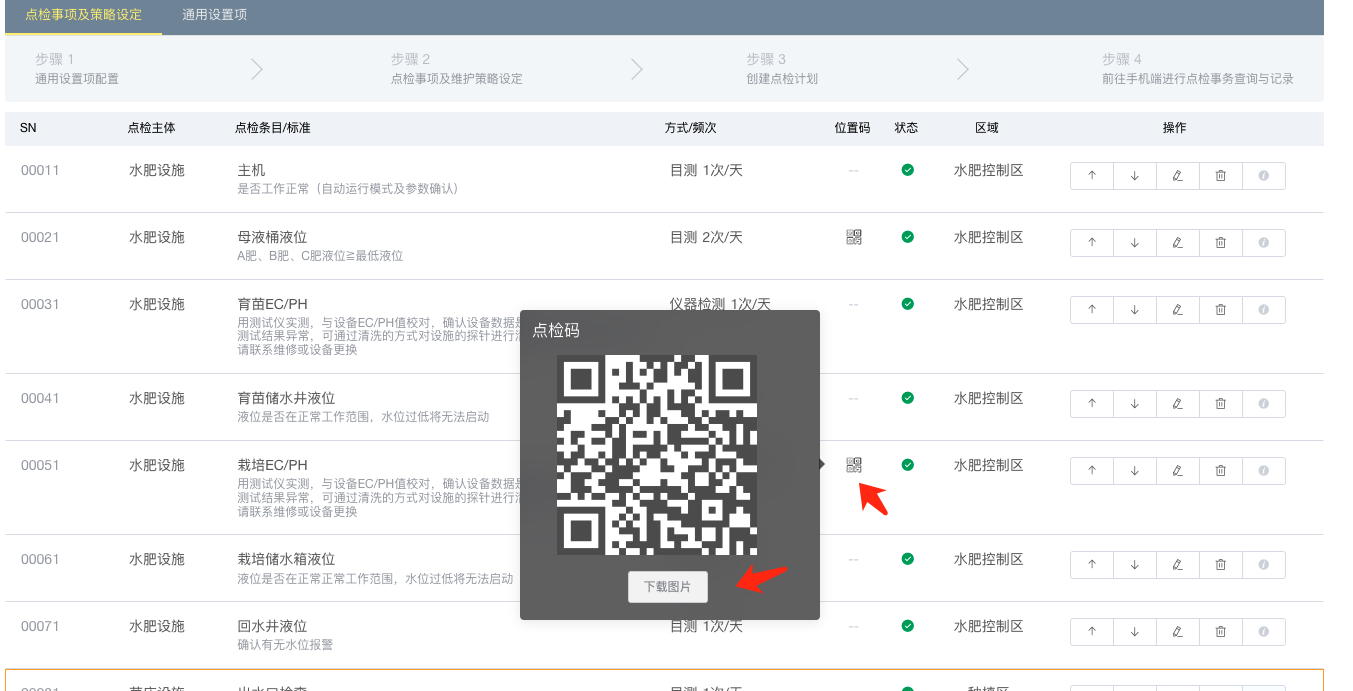
Task: Click green status icon of row 00021
Action: pyautogui.click(x=907, y=237)
